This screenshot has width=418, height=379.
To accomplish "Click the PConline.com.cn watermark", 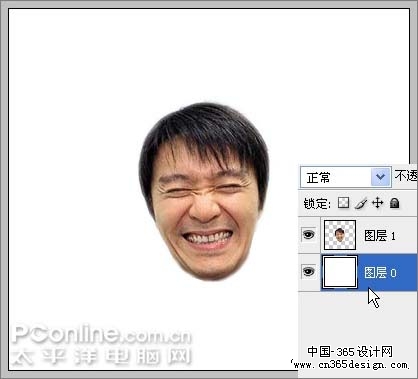I will click(102, 334).
